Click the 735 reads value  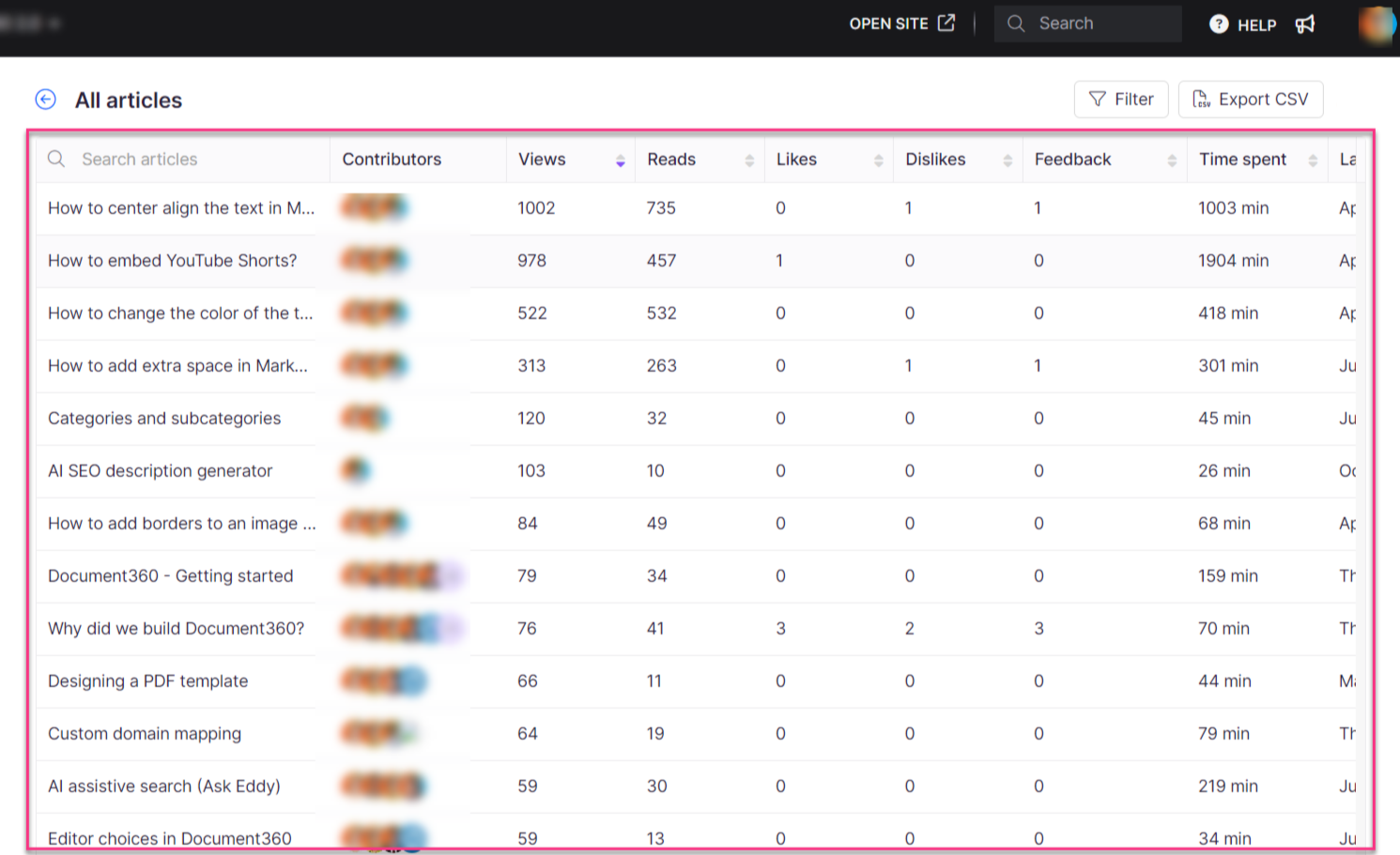pos(661,207)
